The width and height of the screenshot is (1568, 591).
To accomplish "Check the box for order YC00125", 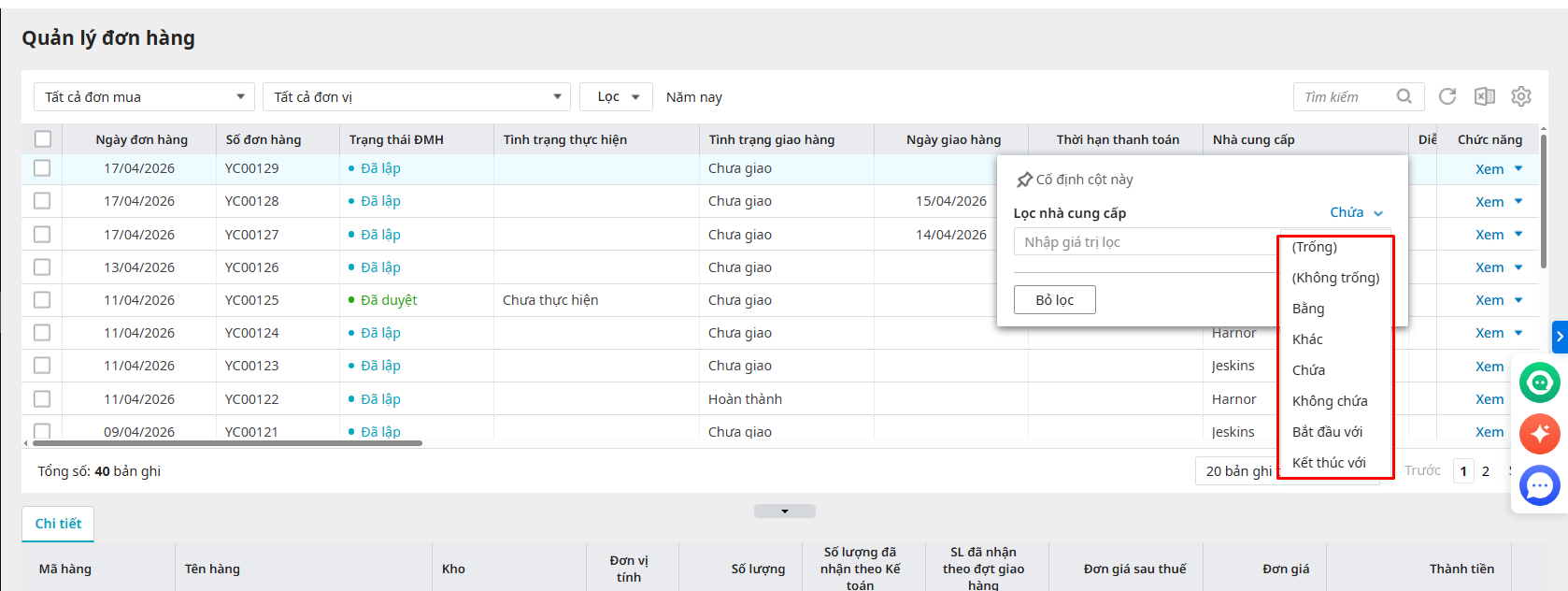I will pyautogui.click(x=42, y=300).
